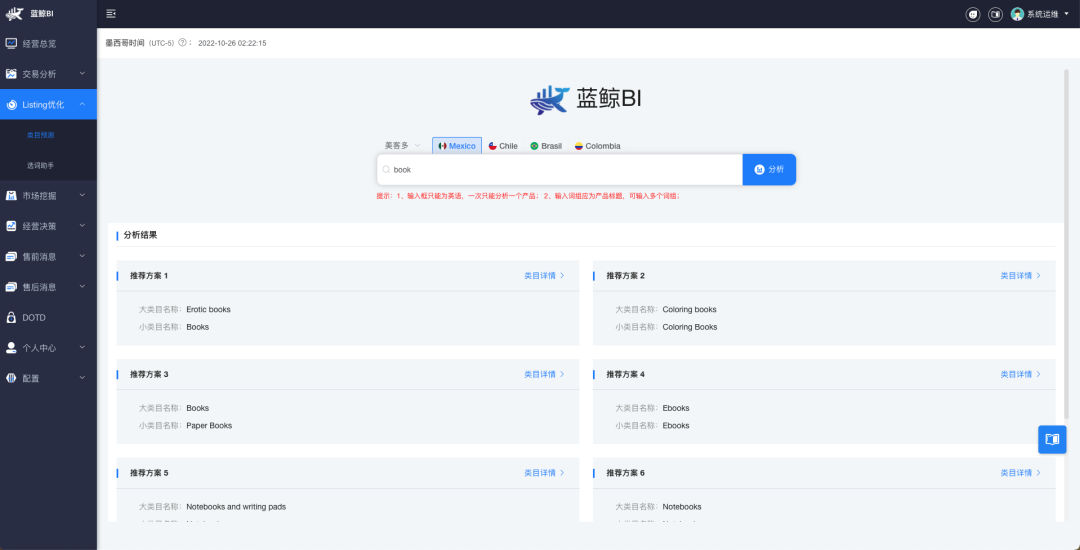Open 类目详情 for 推荐方案 1
The width and height of the screenshot is (1080, 550).
click(x=544, y=275)
